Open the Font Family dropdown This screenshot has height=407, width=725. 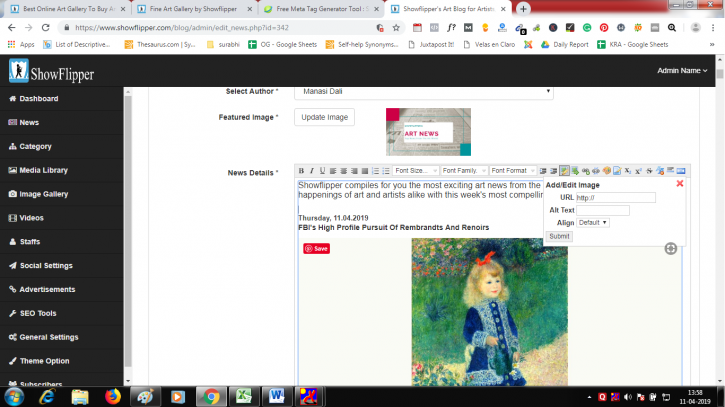pos(464,171)
